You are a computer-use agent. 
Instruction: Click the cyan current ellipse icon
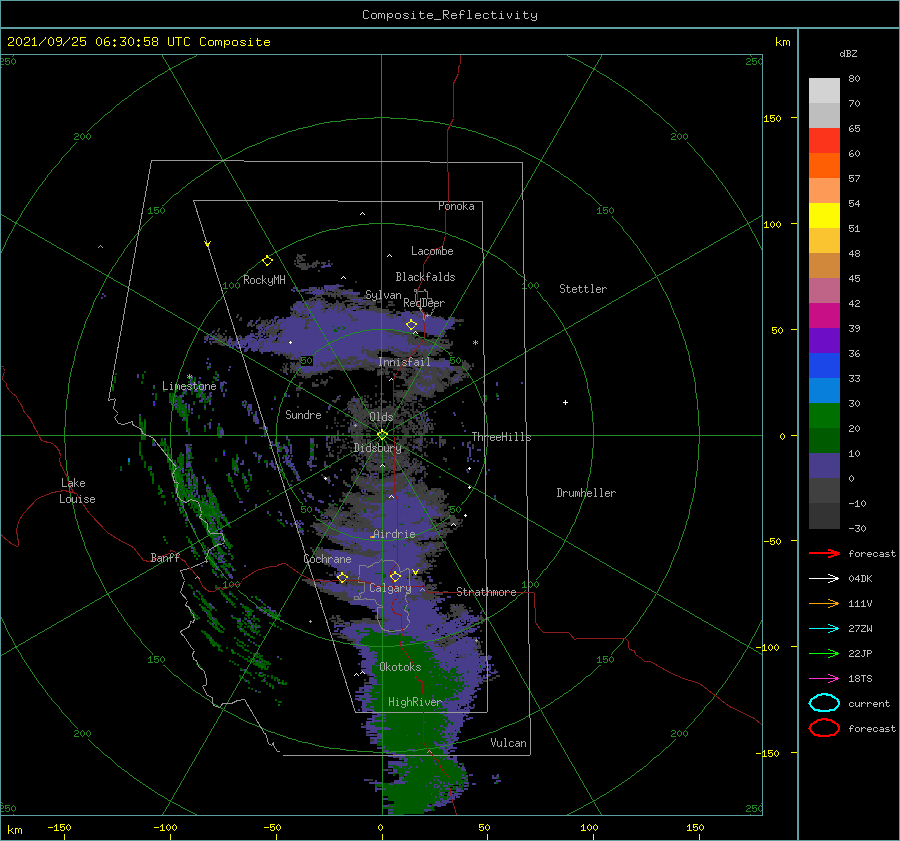click(x=824, y=703)
